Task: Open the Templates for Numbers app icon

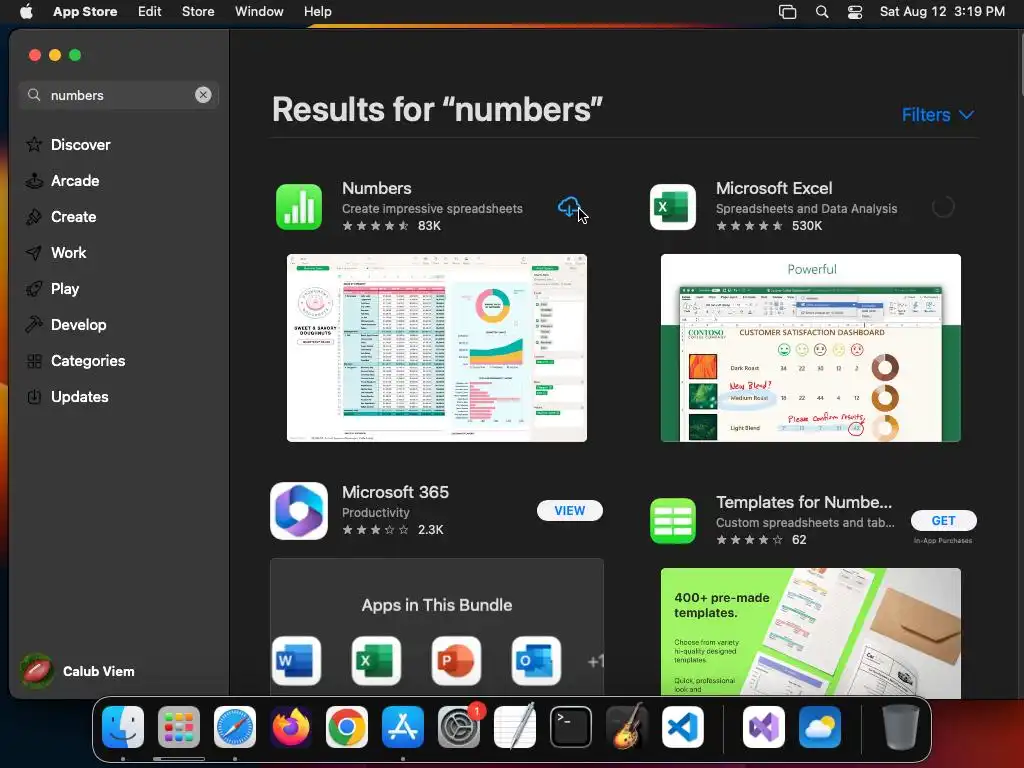Action: pyautogui.click(x=673, y=520)
